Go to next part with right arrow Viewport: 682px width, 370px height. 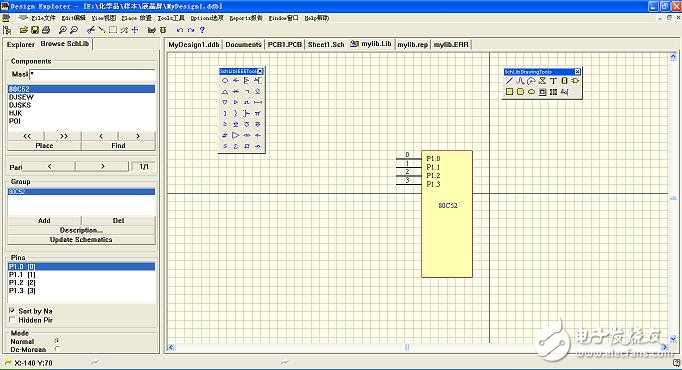click(x=102, y=167)
